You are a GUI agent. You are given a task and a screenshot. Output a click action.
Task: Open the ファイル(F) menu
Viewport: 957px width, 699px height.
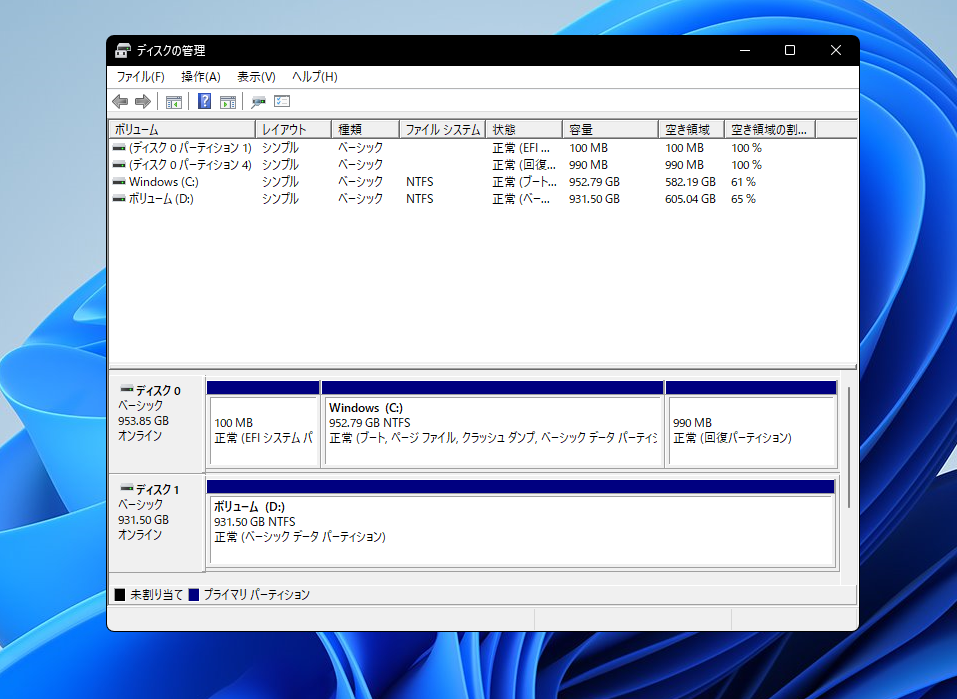pos(140,77)
